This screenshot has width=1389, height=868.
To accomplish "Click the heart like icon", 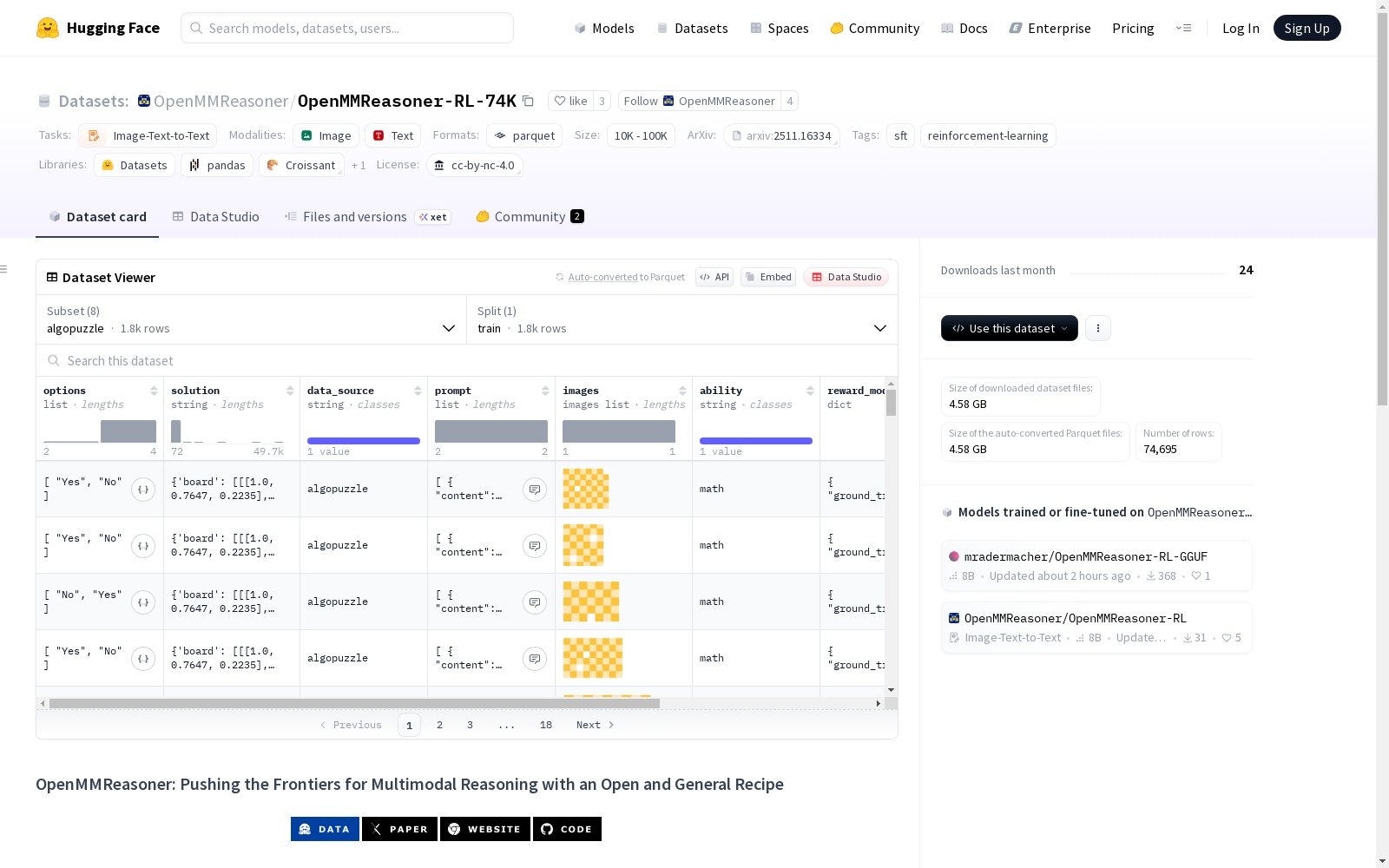I will pyautogui.click(x=560, y=101).
